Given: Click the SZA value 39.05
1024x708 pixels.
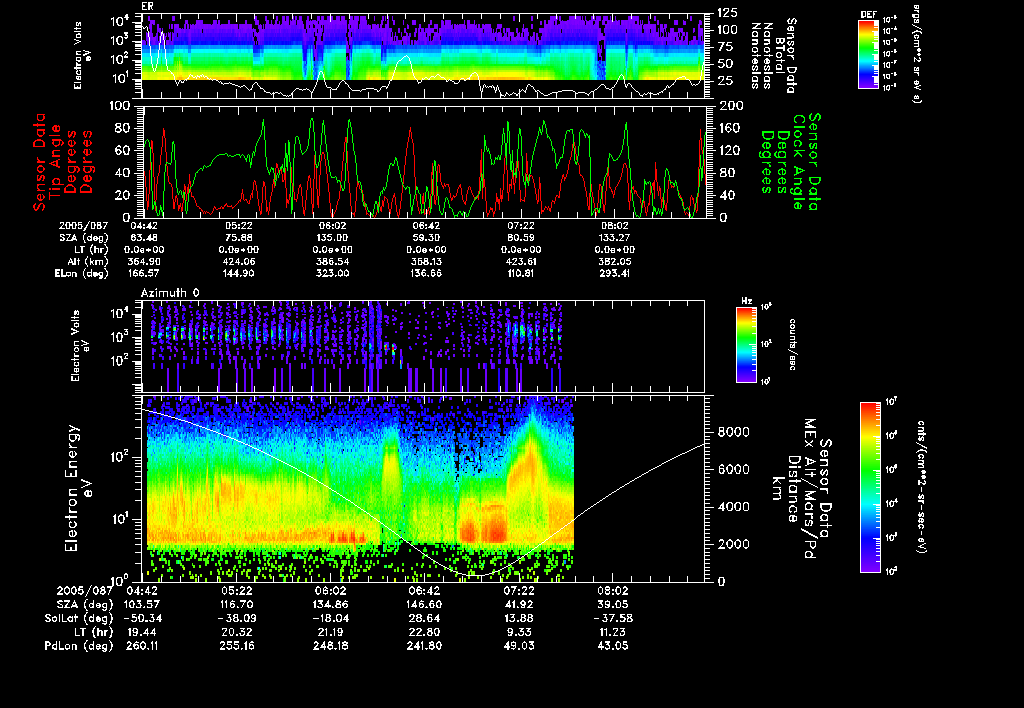Looking at the screenshot, I should pos(613,605).
